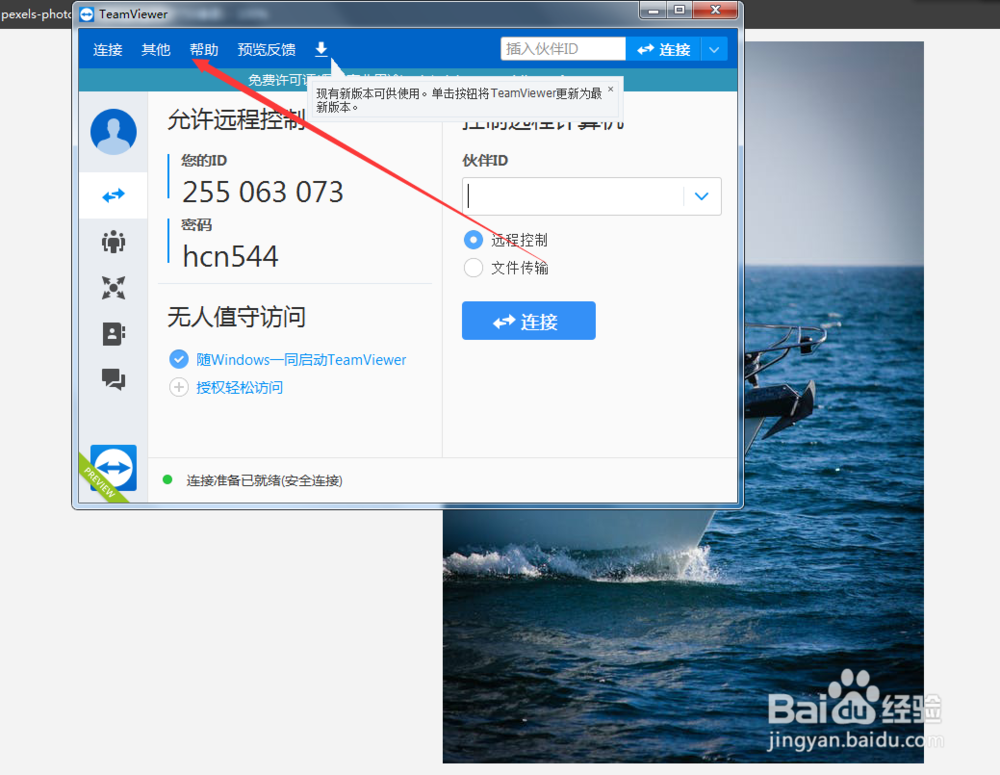Select the 文件传输 radio button
Viewport: 1000px width, 775px height.
click(473, 267)
